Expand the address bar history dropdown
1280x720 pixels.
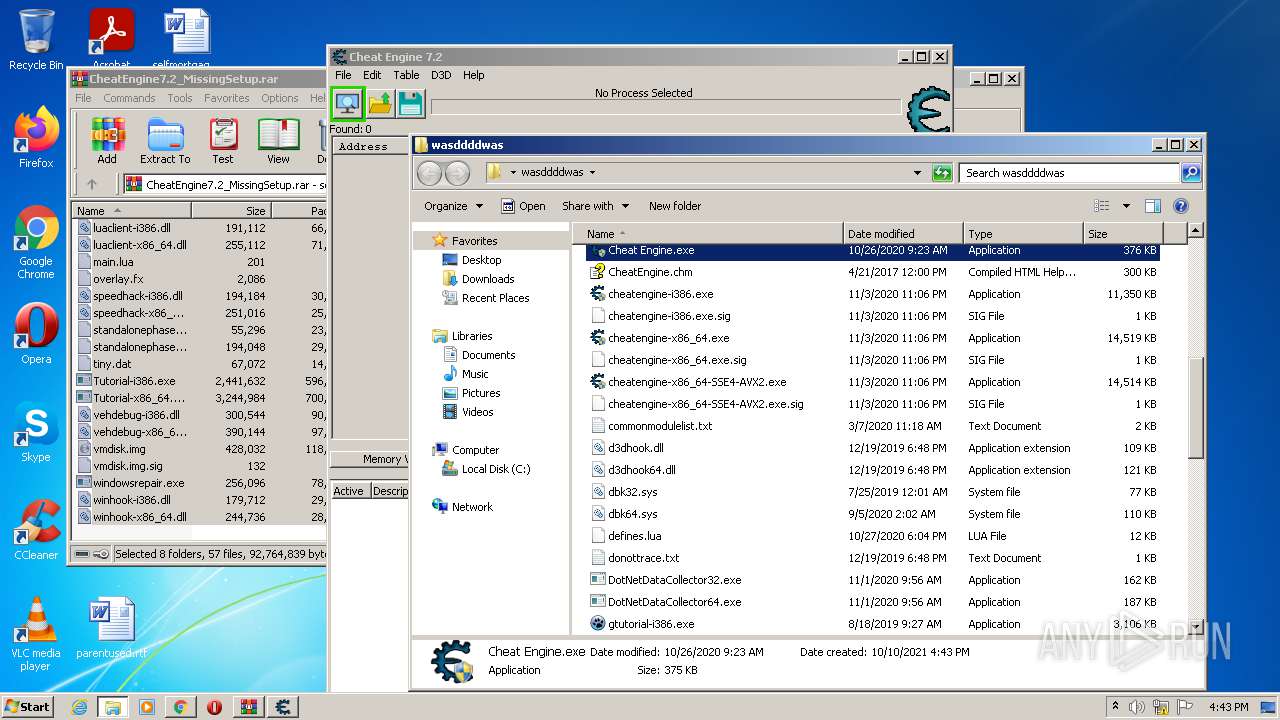[918, 173]
